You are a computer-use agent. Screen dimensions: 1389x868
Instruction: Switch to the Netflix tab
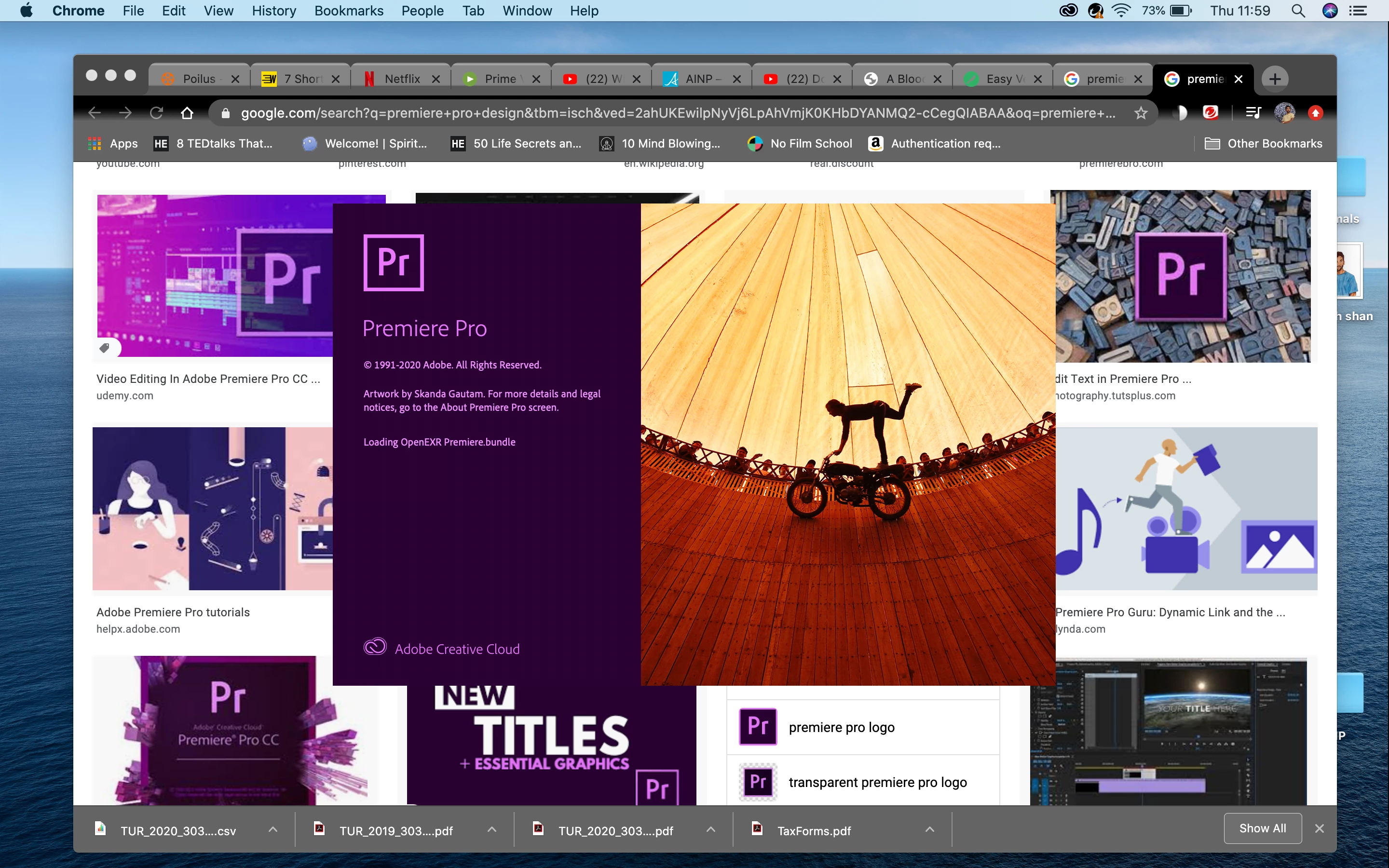click(x=401, y=79)
